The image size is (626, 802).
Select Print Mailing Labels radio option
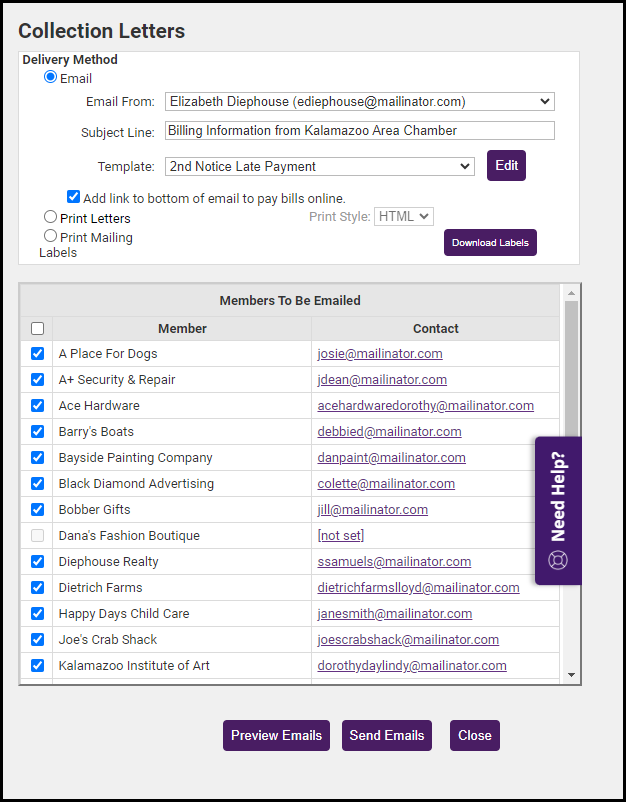point(51,237)
